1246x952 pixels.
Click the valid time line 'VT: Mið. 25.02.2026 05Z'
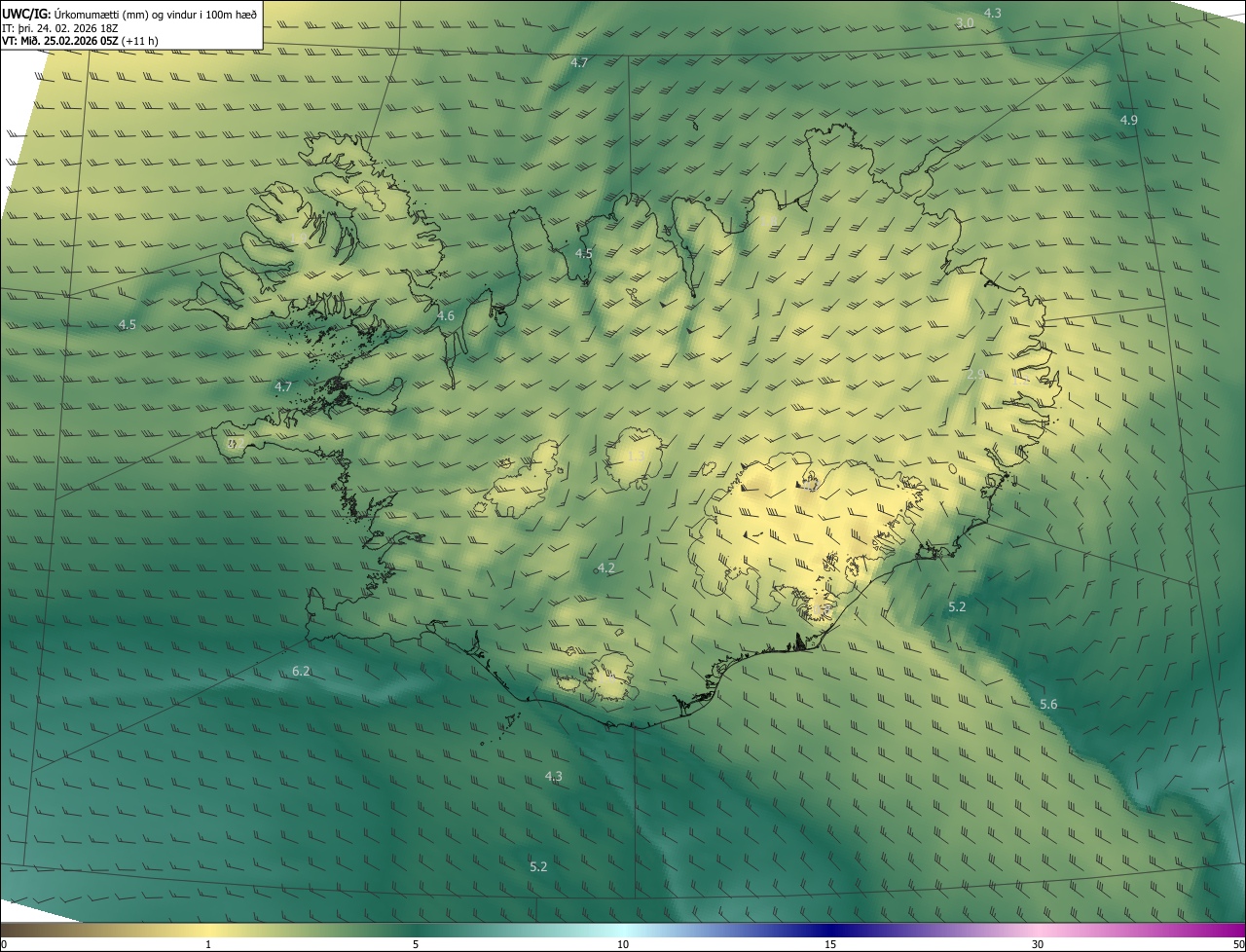(61, 41)
